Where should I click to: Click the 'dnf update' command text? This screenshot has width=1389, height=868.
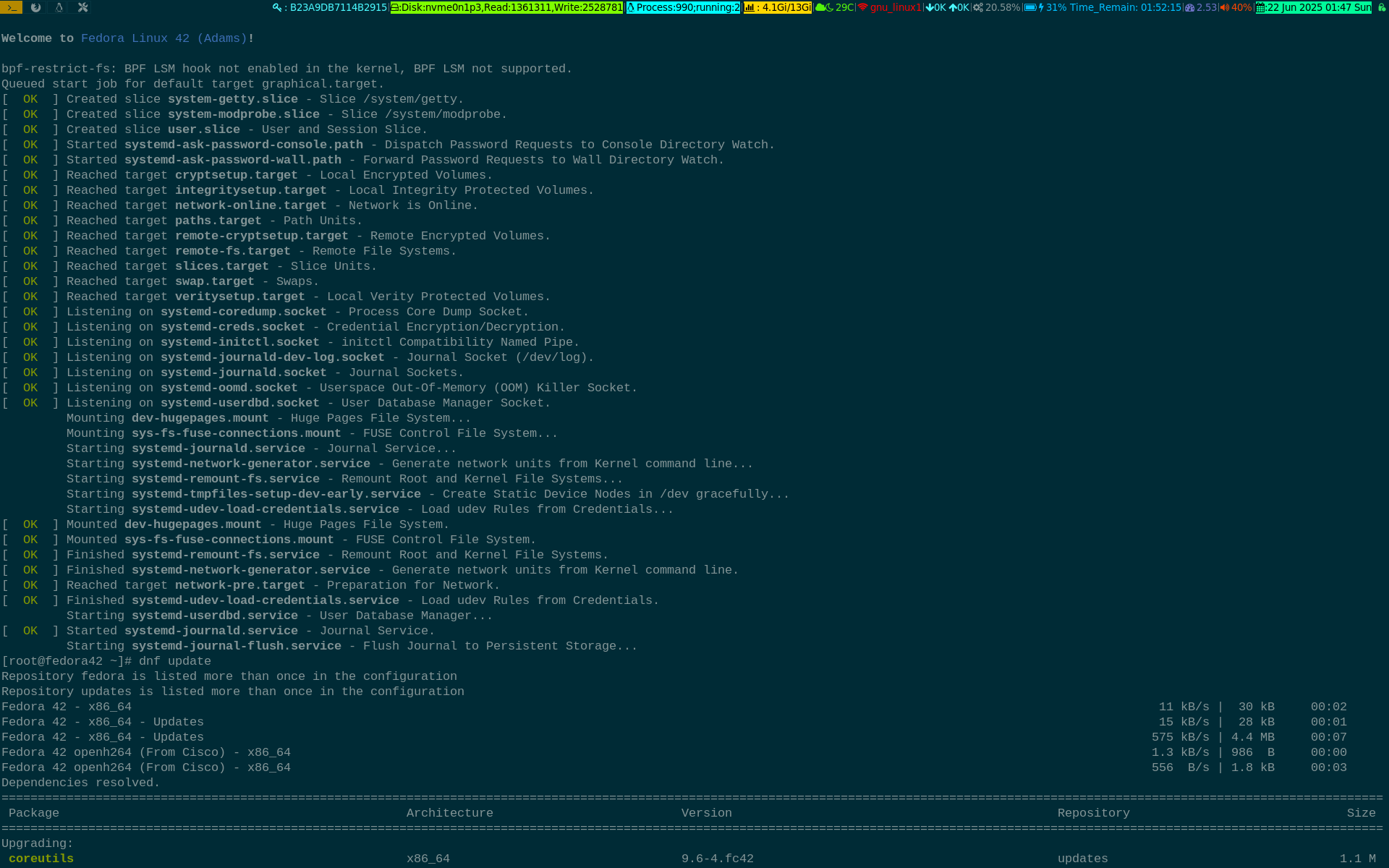tap(175, 661)
